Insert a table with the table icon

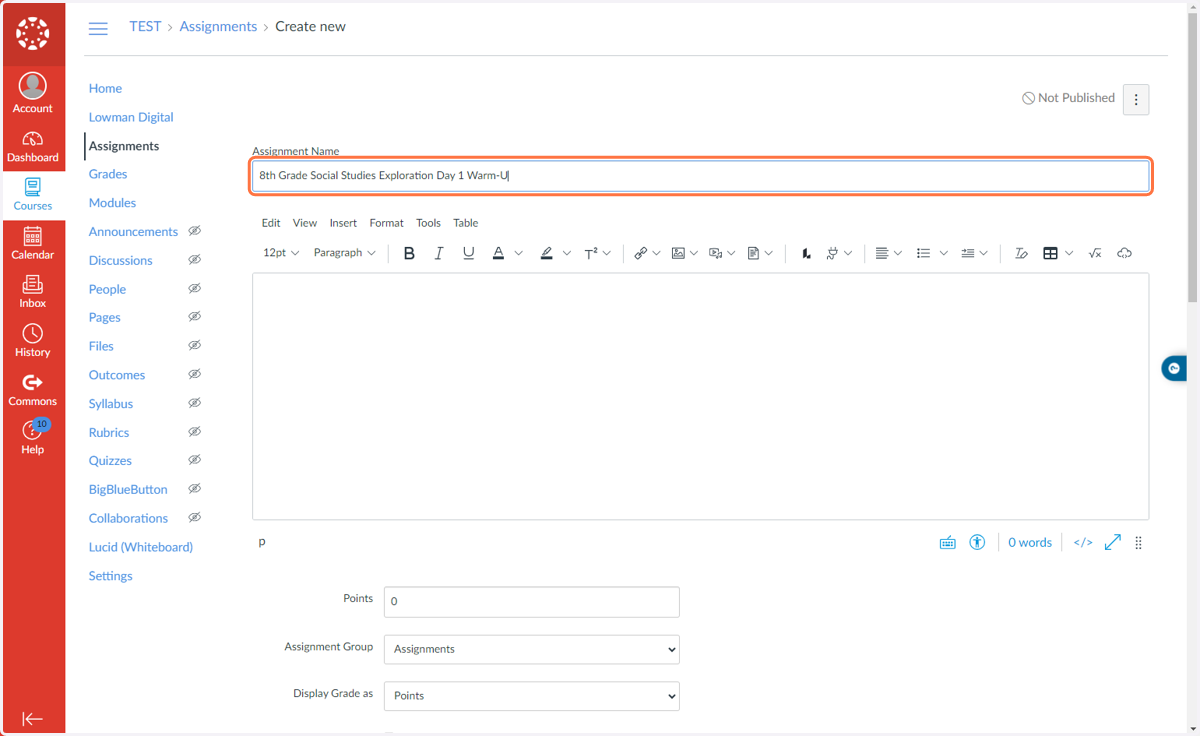click(x=1050, y=253)
